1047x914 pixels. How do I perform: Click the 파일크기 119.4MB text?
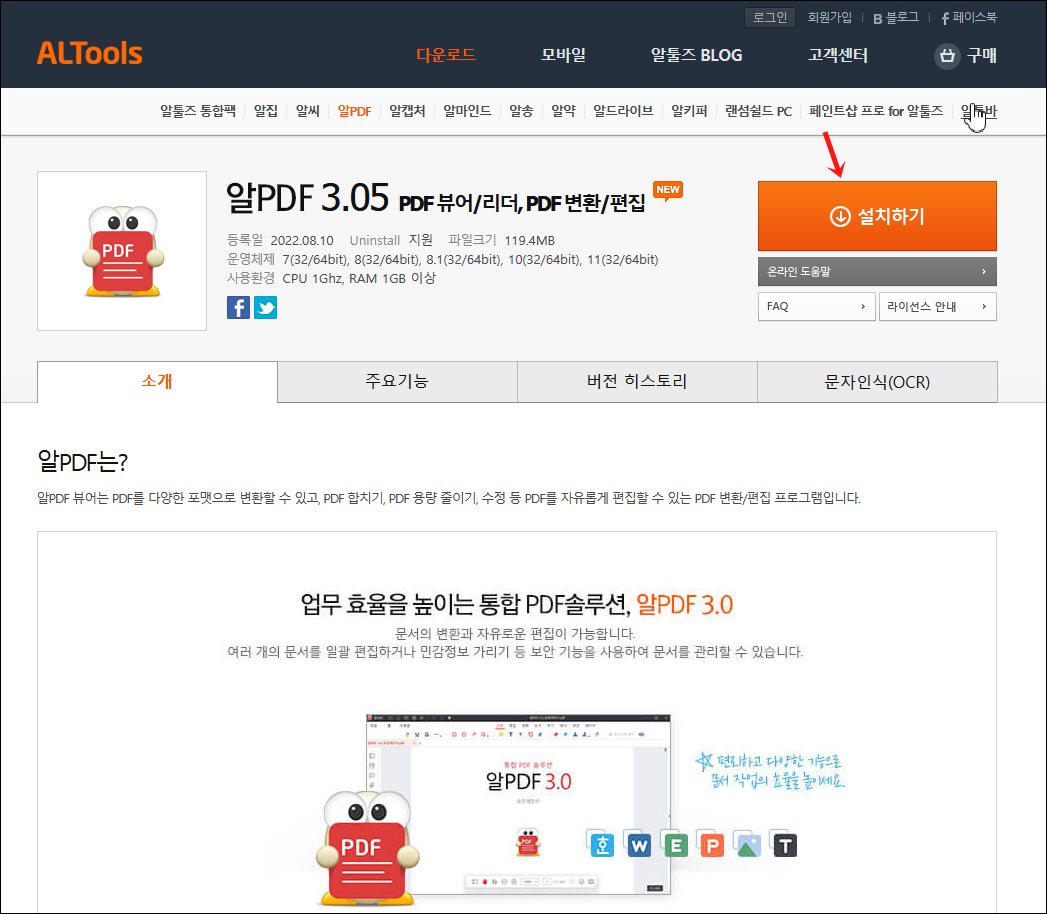[x=501, y=240]
